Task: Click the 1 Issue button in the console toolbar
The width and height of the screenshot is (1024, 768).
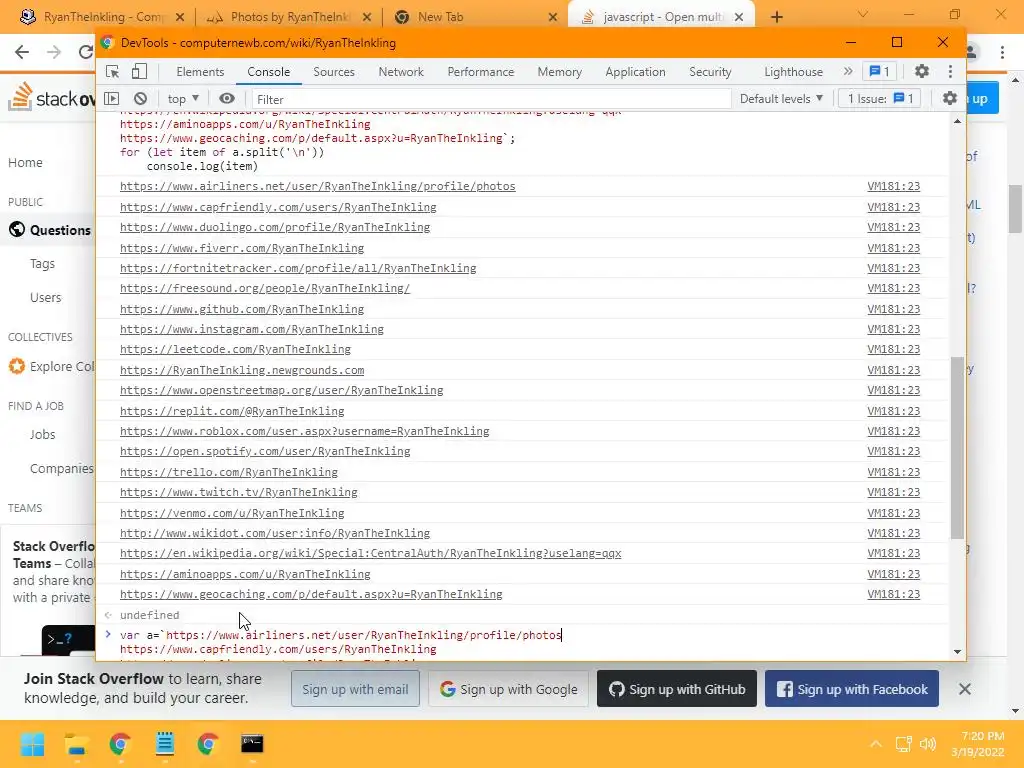Action: click(x=880, y=99)
